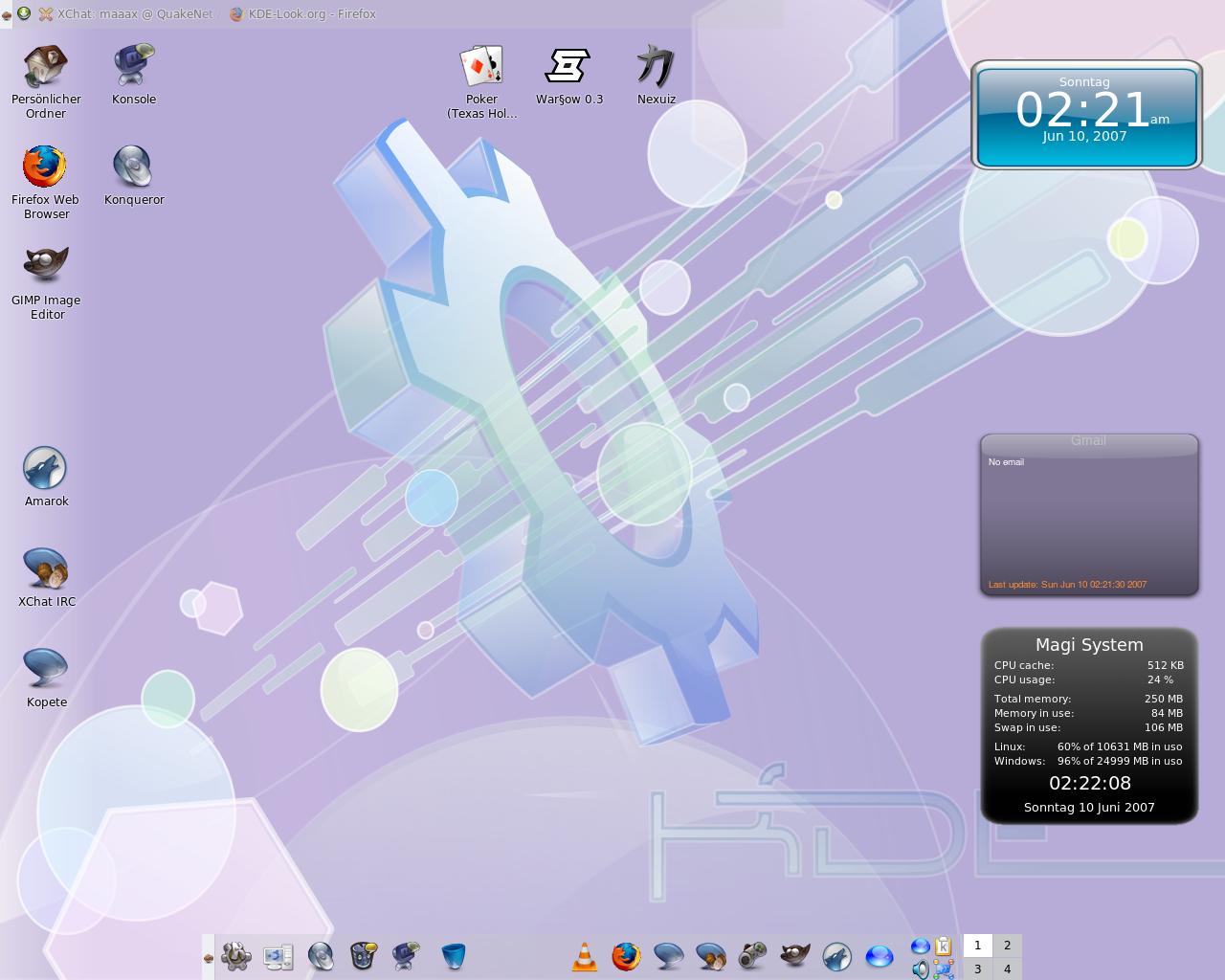Switch to XChat: maaax @ QuakeNet task

[x=126, y=13]
